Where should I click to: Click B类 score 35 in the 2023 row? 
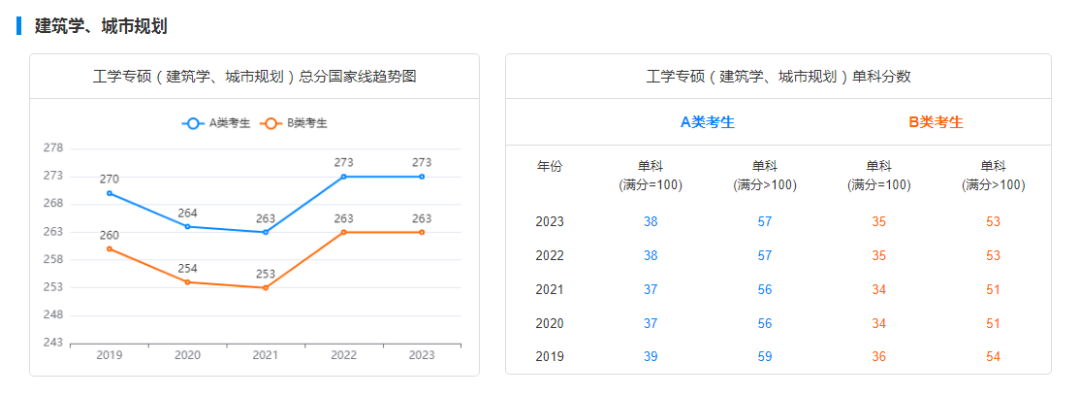879,222
